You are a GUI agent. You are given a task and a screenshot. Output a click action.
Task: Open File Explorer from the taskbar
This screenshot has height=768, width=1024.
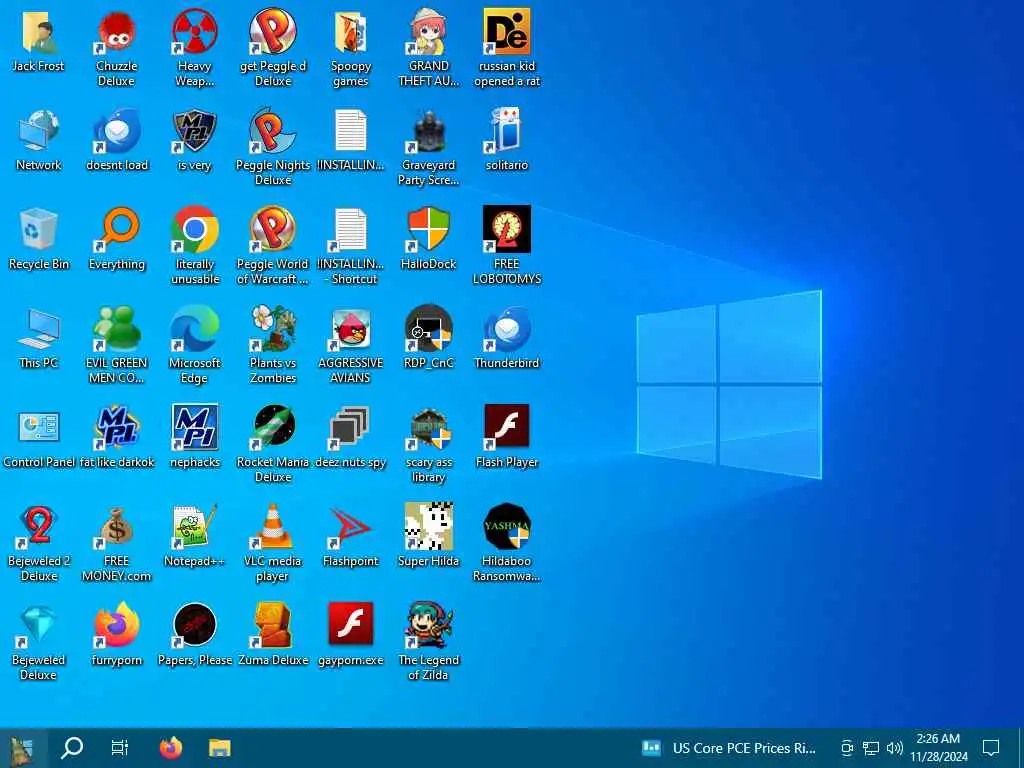click(x=220, y=748)
